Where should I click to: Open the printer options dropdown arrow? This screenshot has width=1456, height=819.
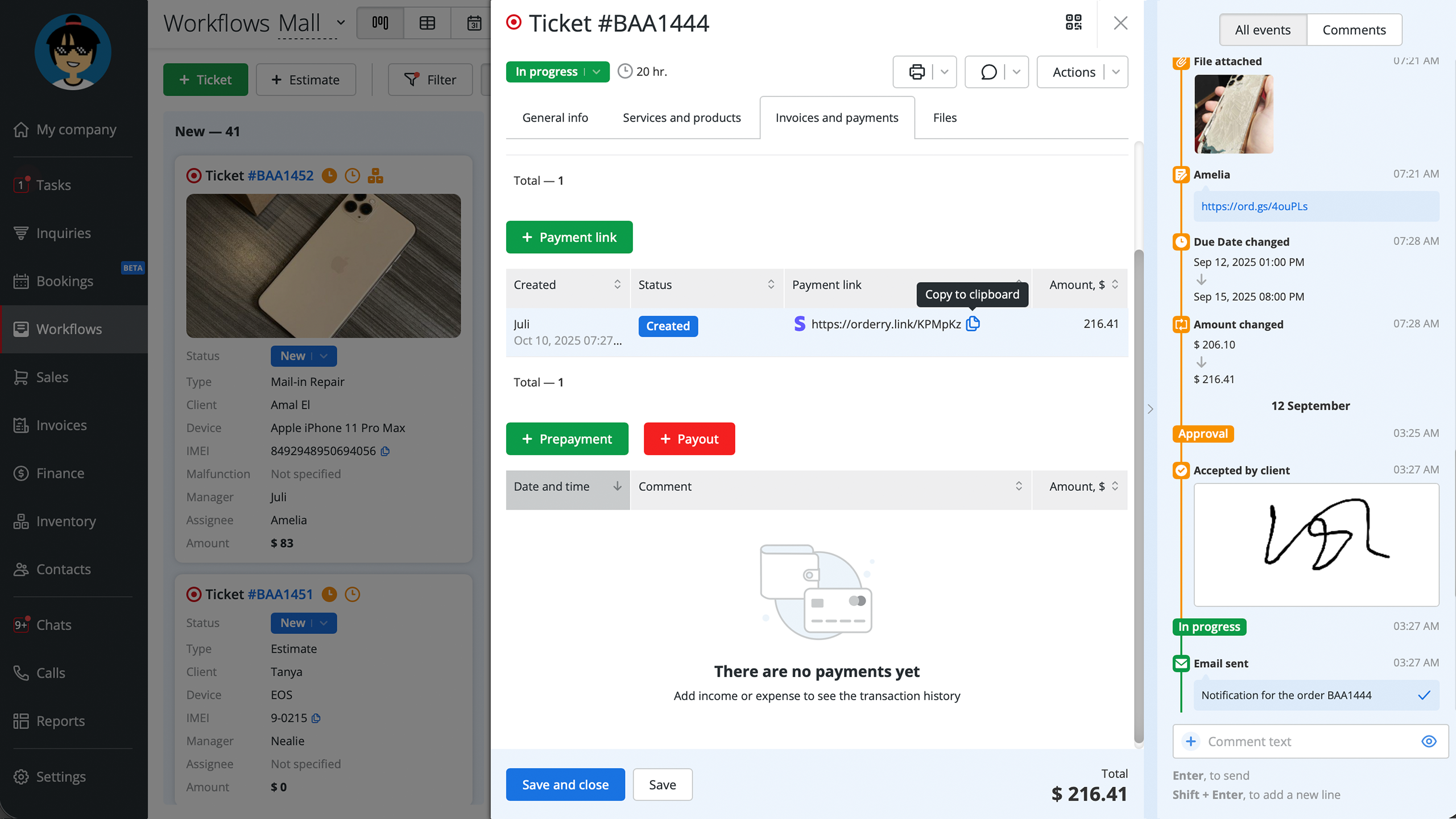(944, 72)
